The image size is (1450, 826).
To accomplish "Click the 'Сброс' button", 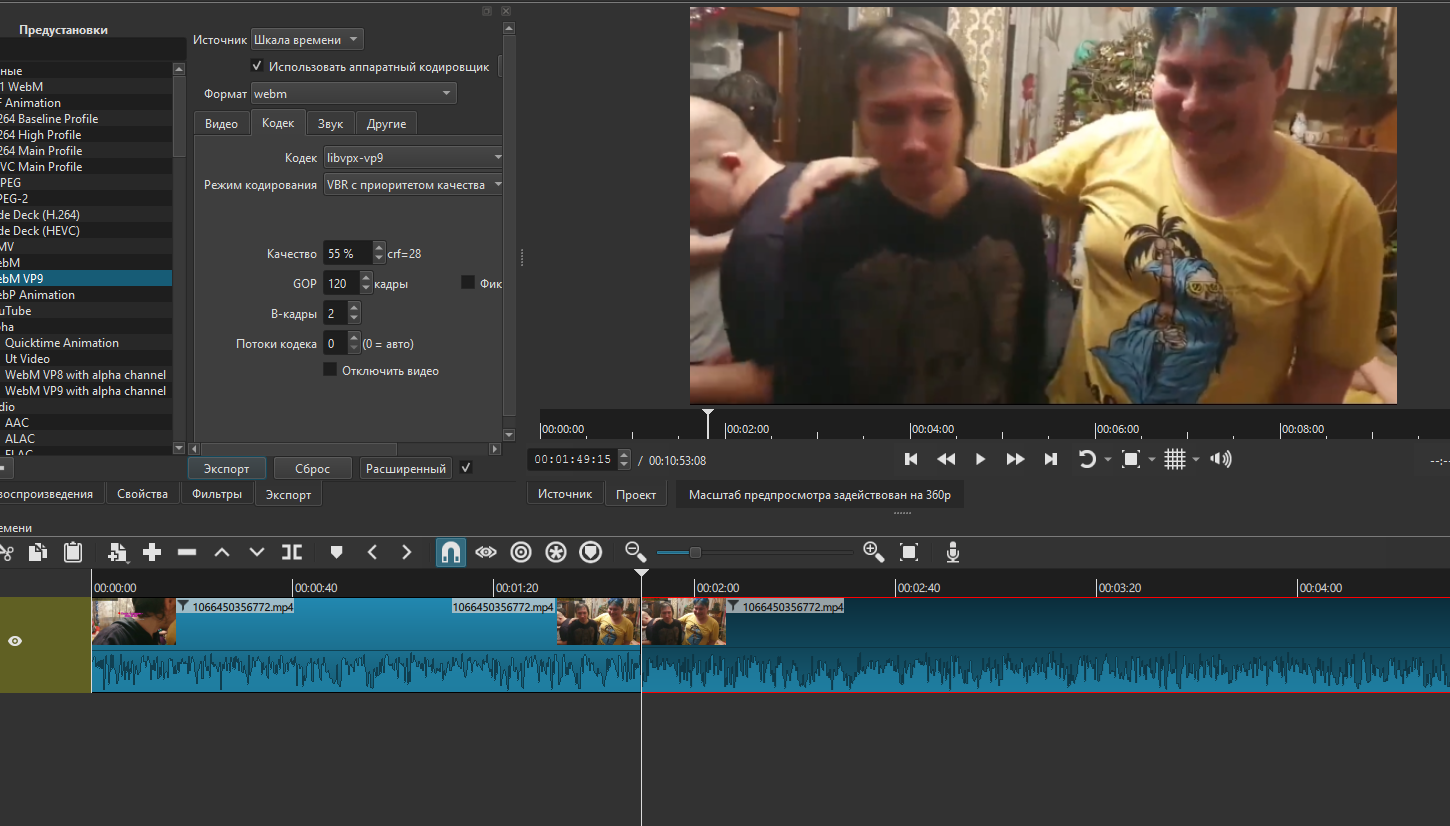I will pos(313,468).
